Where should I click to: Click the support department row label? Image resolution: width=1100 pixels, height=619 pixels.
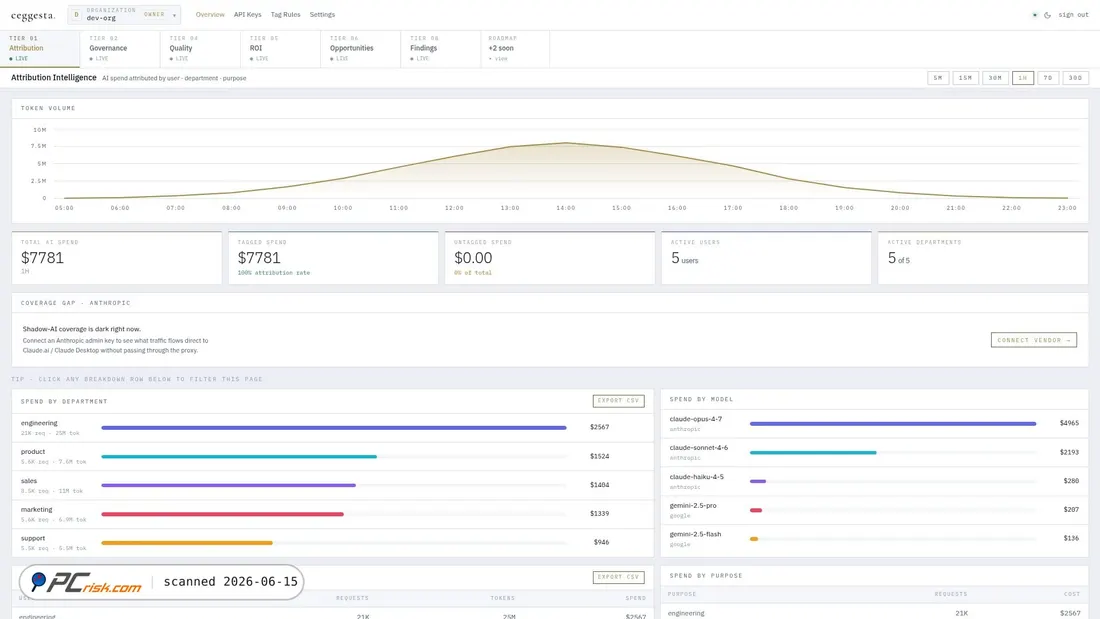pyautogui.click(x=33, y=538)
